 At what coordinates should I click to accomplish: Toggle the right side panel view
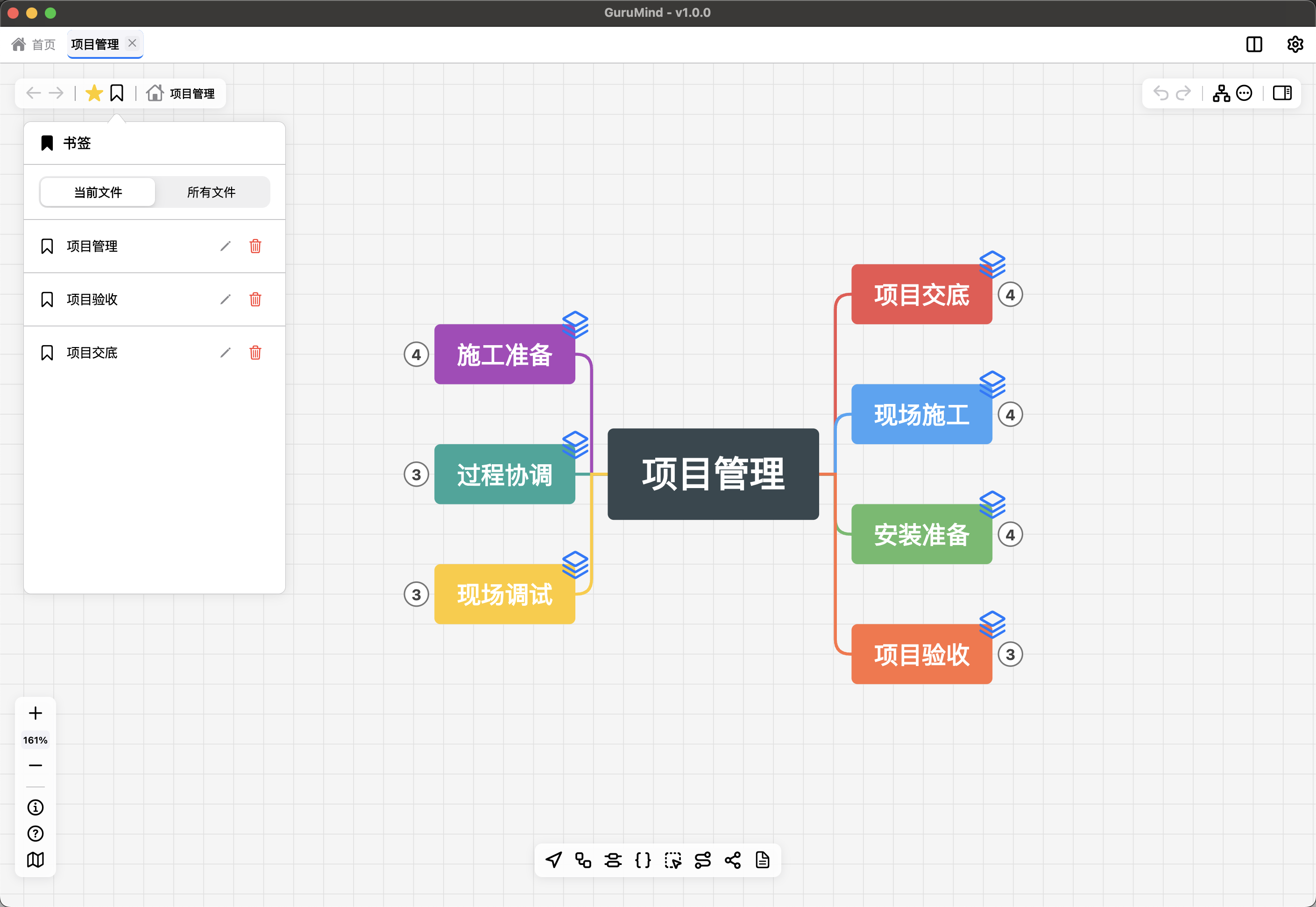[1282, 93]
